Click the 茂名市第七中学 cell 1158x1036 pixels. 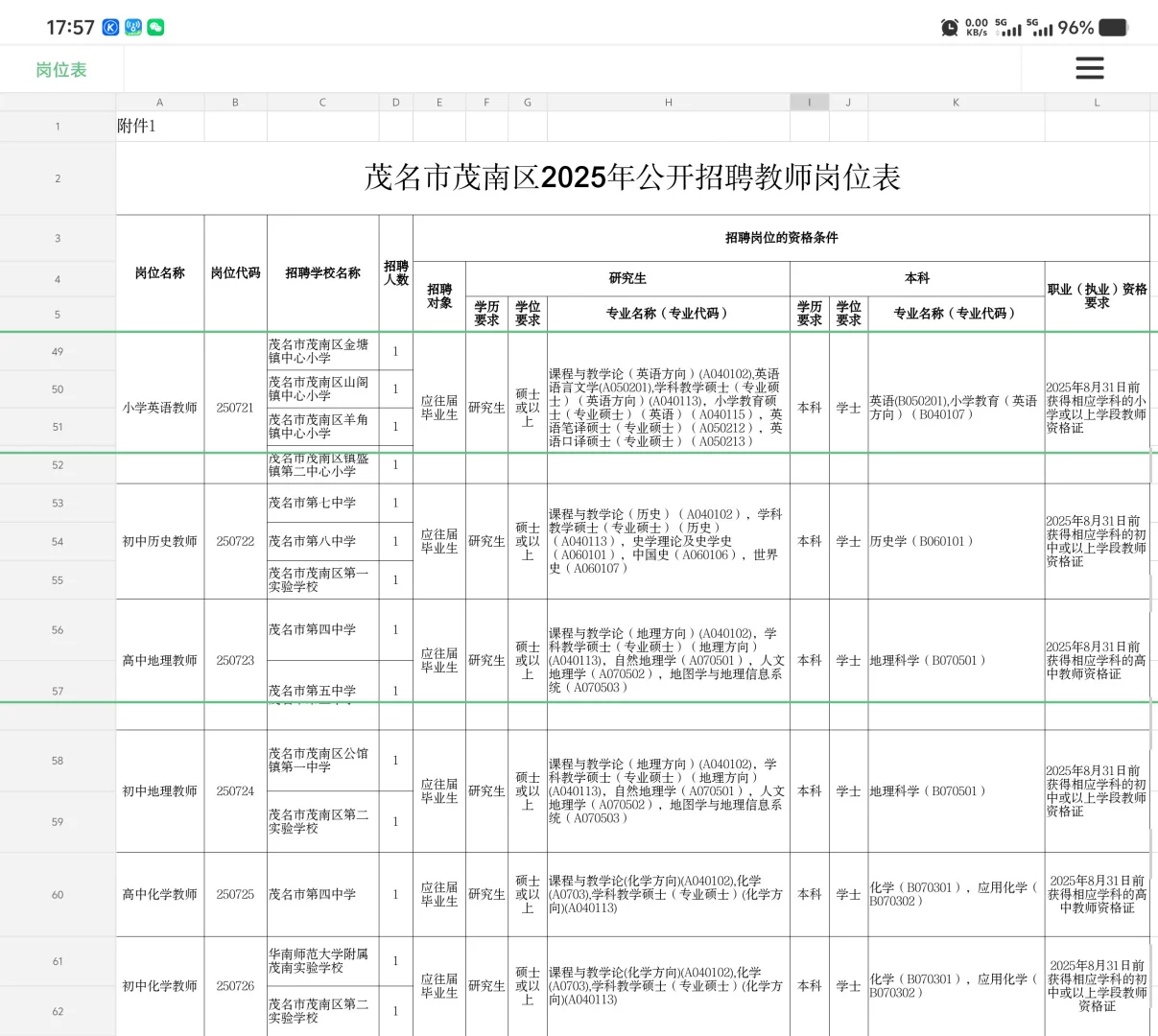click(322, 503)
